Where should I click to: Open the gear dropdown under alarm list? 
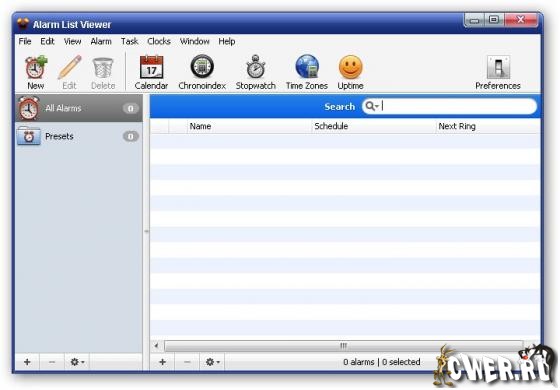pyautogui.click(x=212, y=362)
